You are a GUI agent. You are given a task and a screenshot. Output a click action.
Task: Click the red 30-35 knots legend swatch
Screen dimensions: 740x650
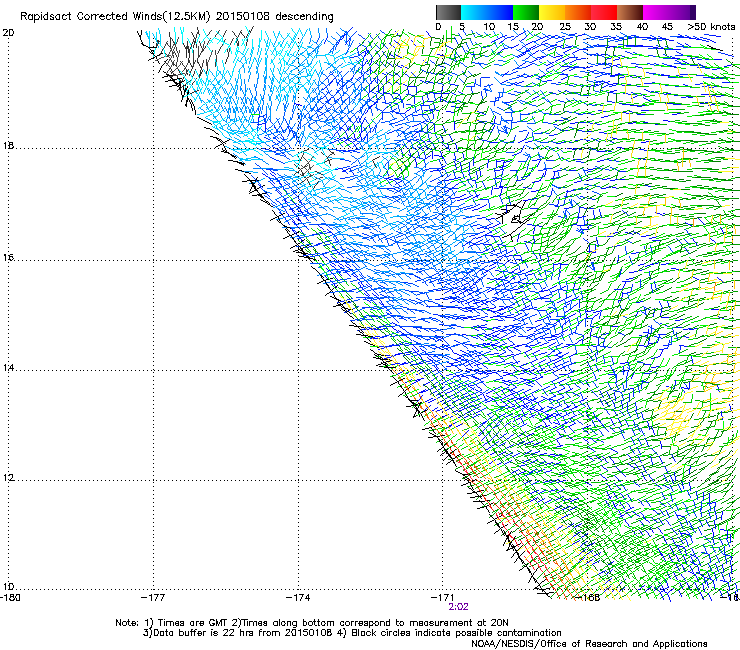coord(604,12)
